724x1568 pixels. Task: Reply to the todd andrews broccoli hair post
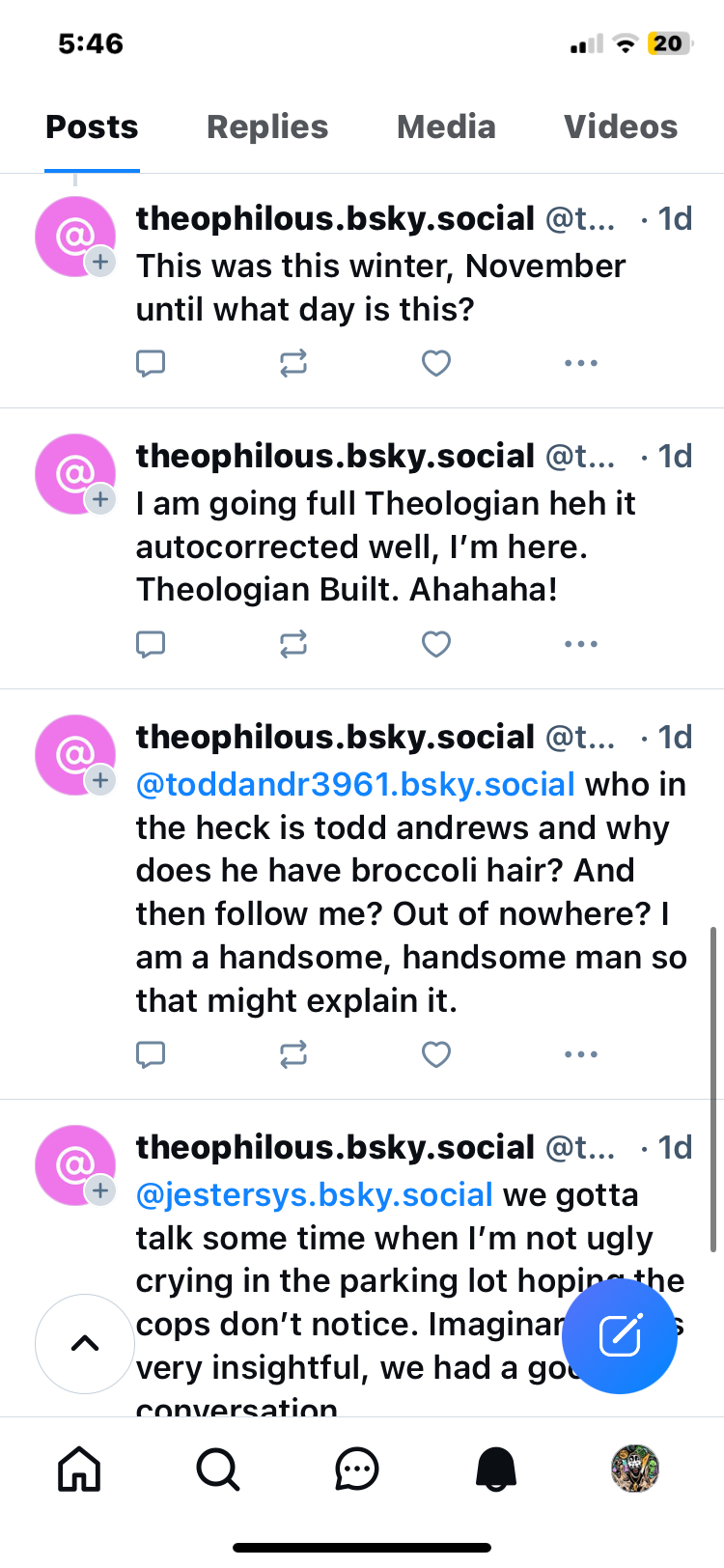click(151, 1054)
